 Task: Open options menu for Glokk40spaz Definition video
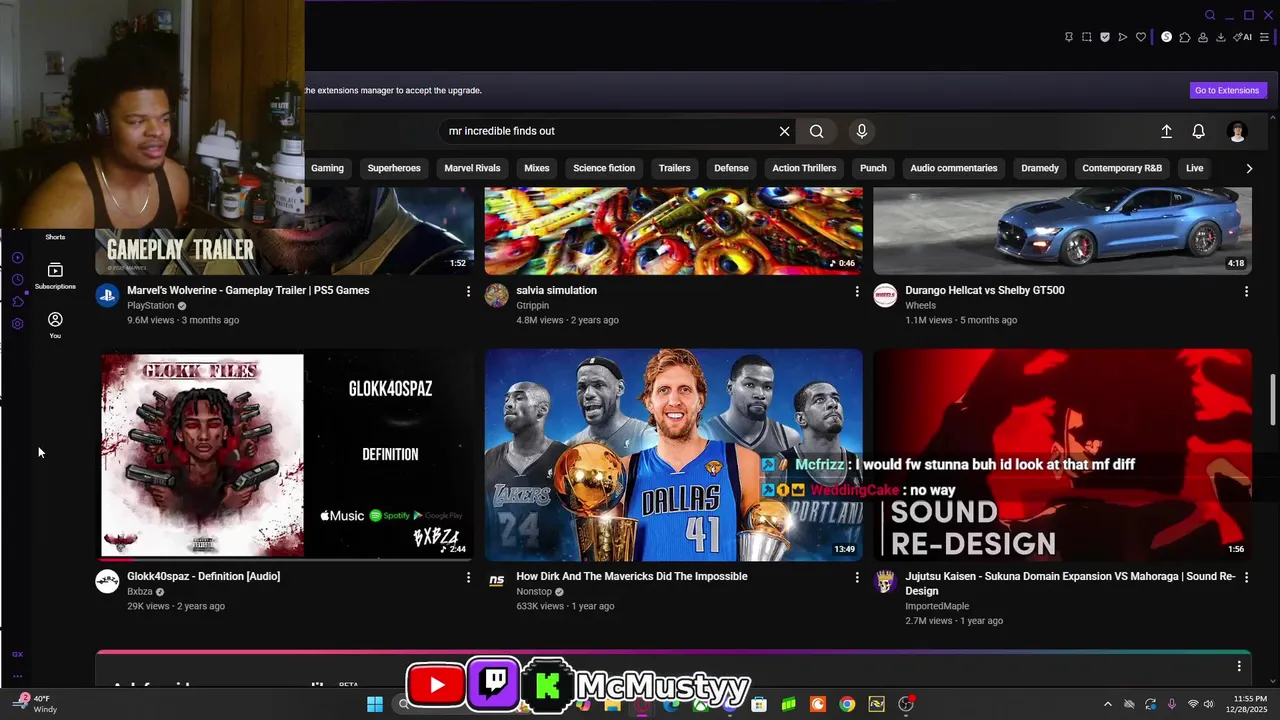pyautogui.click(x=468, y=577)
